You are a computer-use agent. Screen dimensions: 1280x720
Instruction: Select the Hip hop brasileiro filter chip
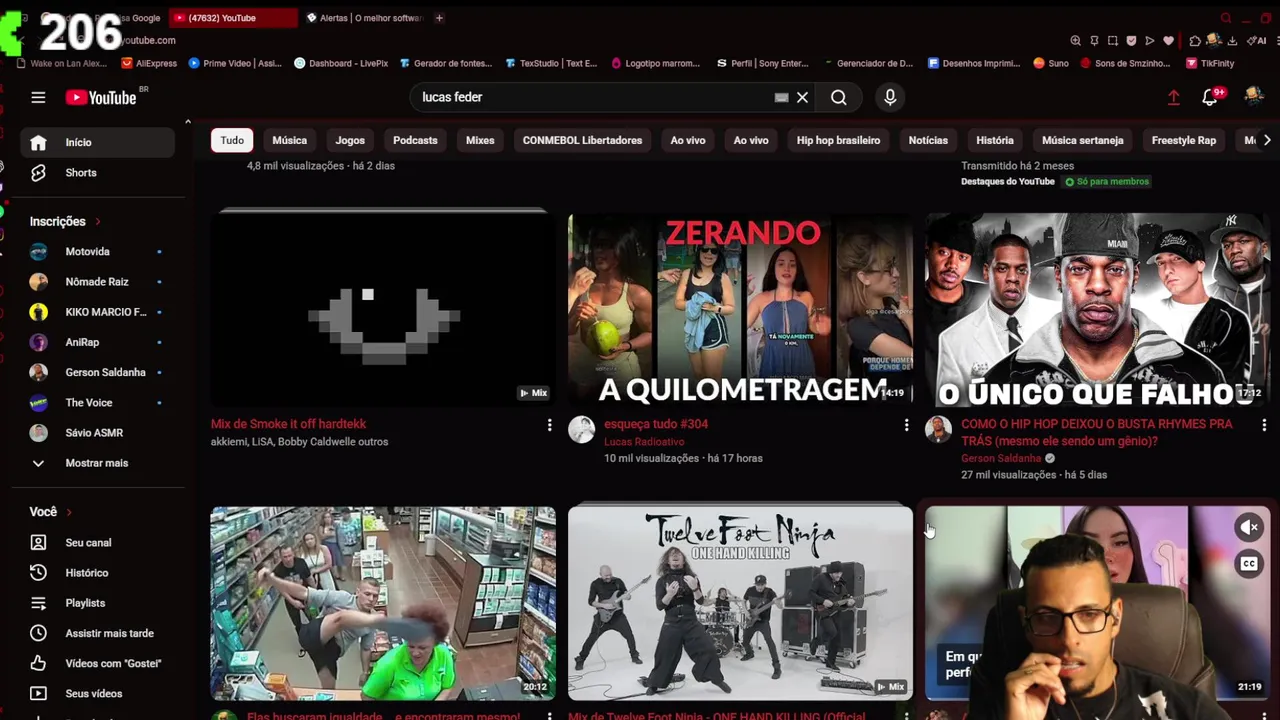838,140
